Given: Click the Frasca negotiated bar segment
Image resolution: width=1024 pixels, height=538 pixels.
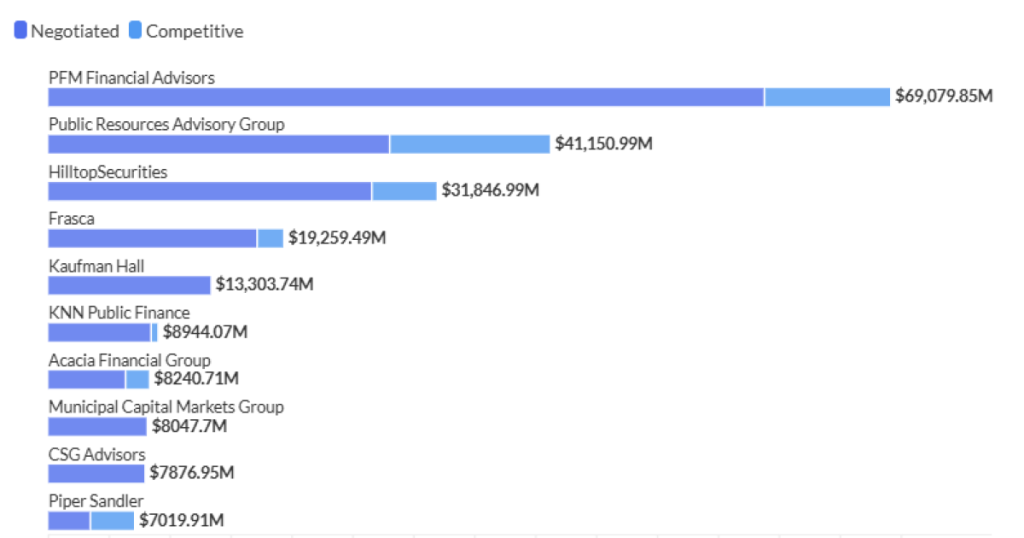Looking at the screenshot, I should [152, 238].
